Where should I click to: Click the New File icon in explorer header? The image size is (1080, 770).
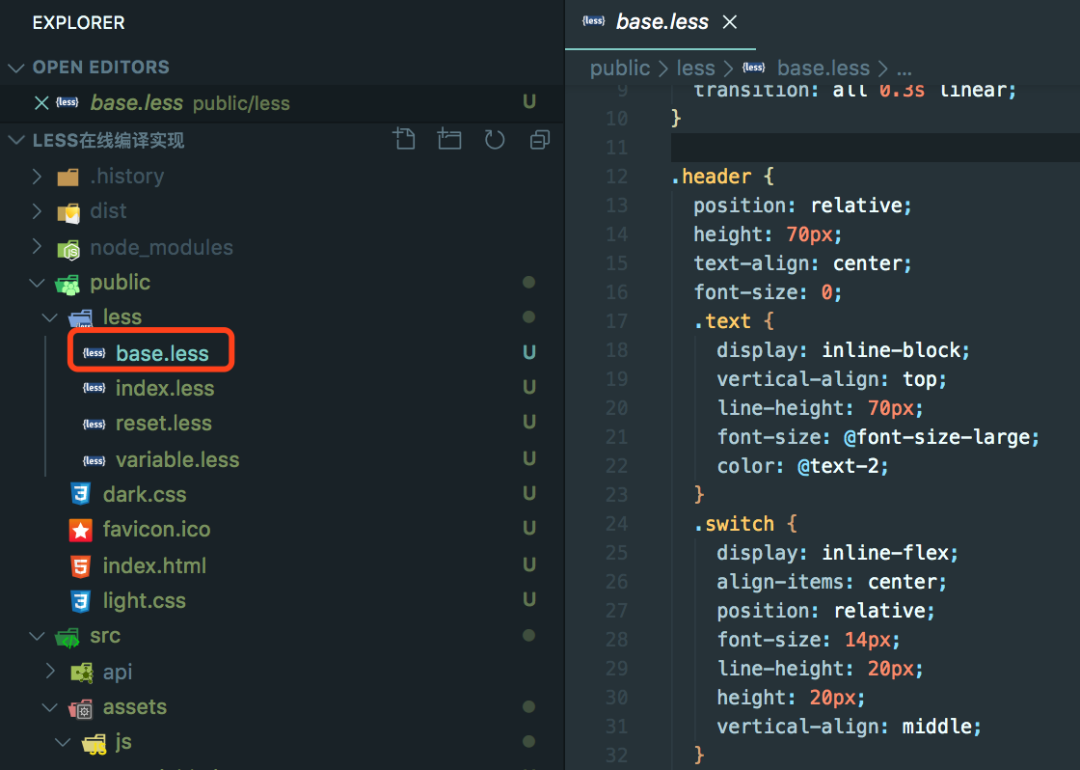pyautogui.click(x=404, y=140)
